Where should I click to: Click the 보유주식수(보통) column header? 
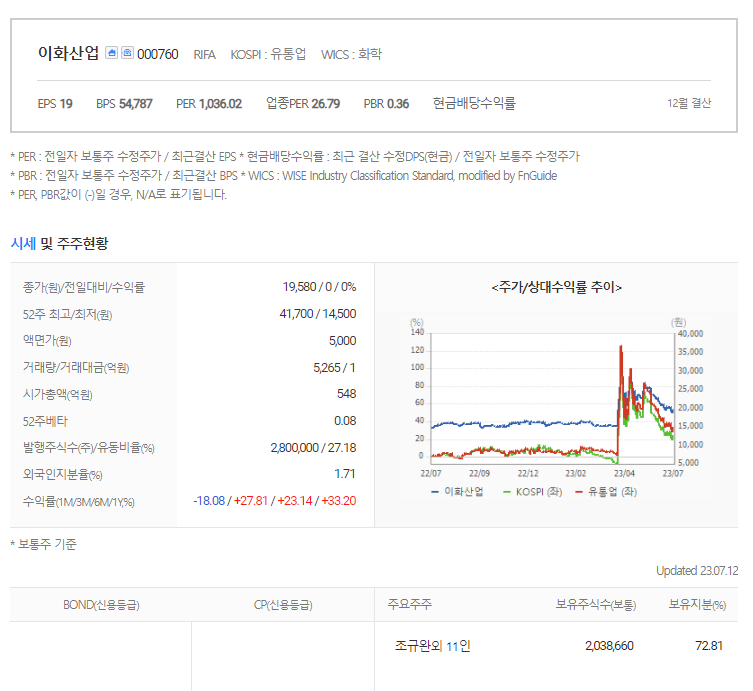point(595,605)
